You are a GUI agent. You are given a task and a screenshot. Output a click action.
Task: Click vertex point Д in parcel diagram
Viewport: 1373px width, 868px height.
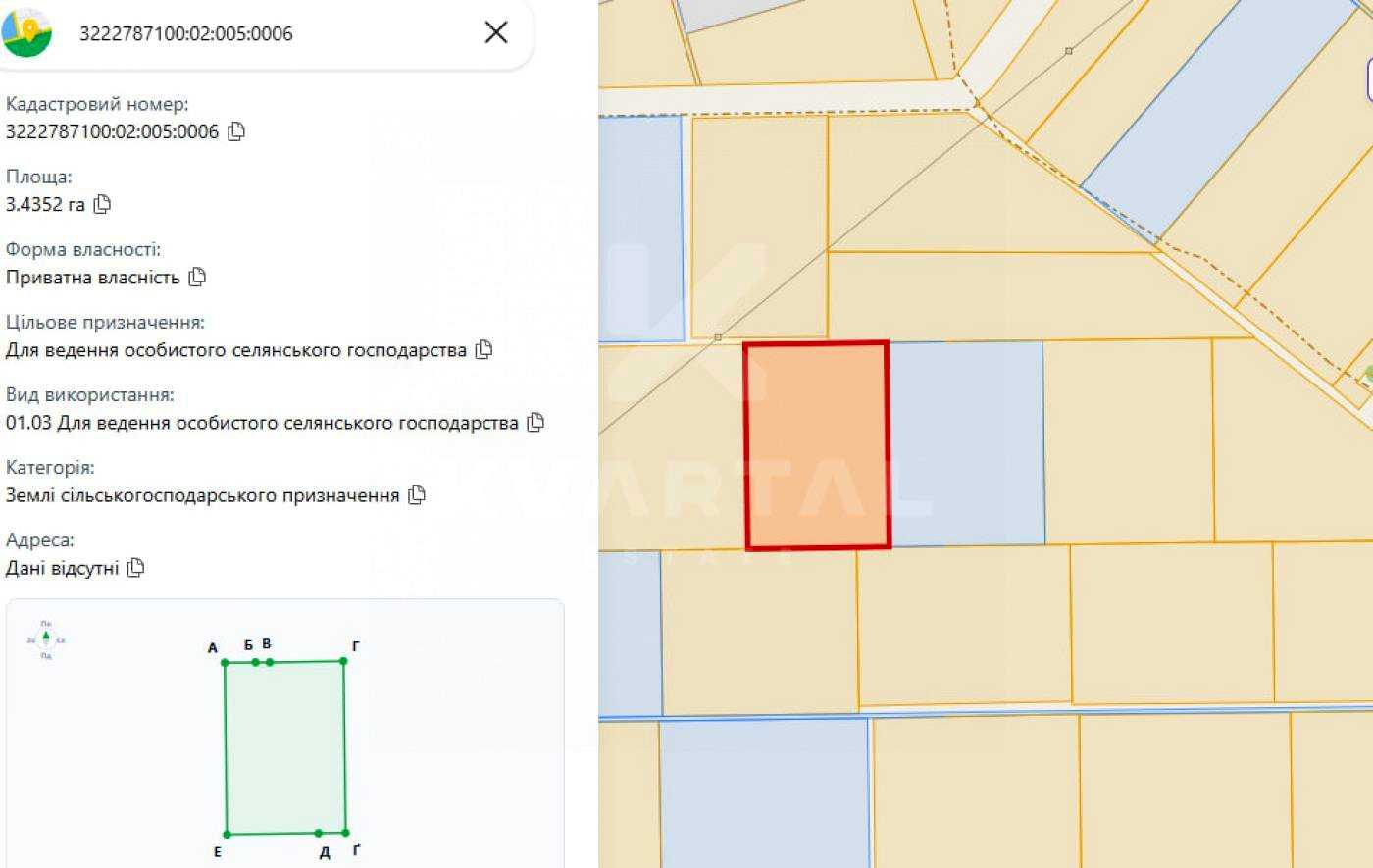click(x=319, y=833)
